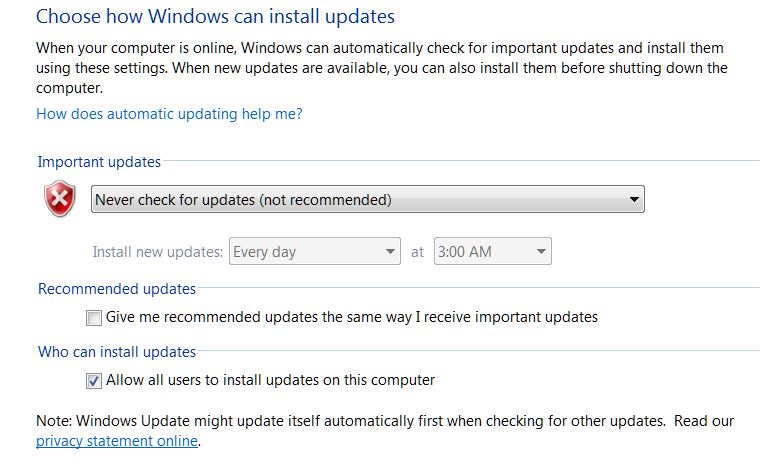This screenshot has height=473, width=774.
Task: Click the Allow all users label text
Action: (x=270, y=380)
